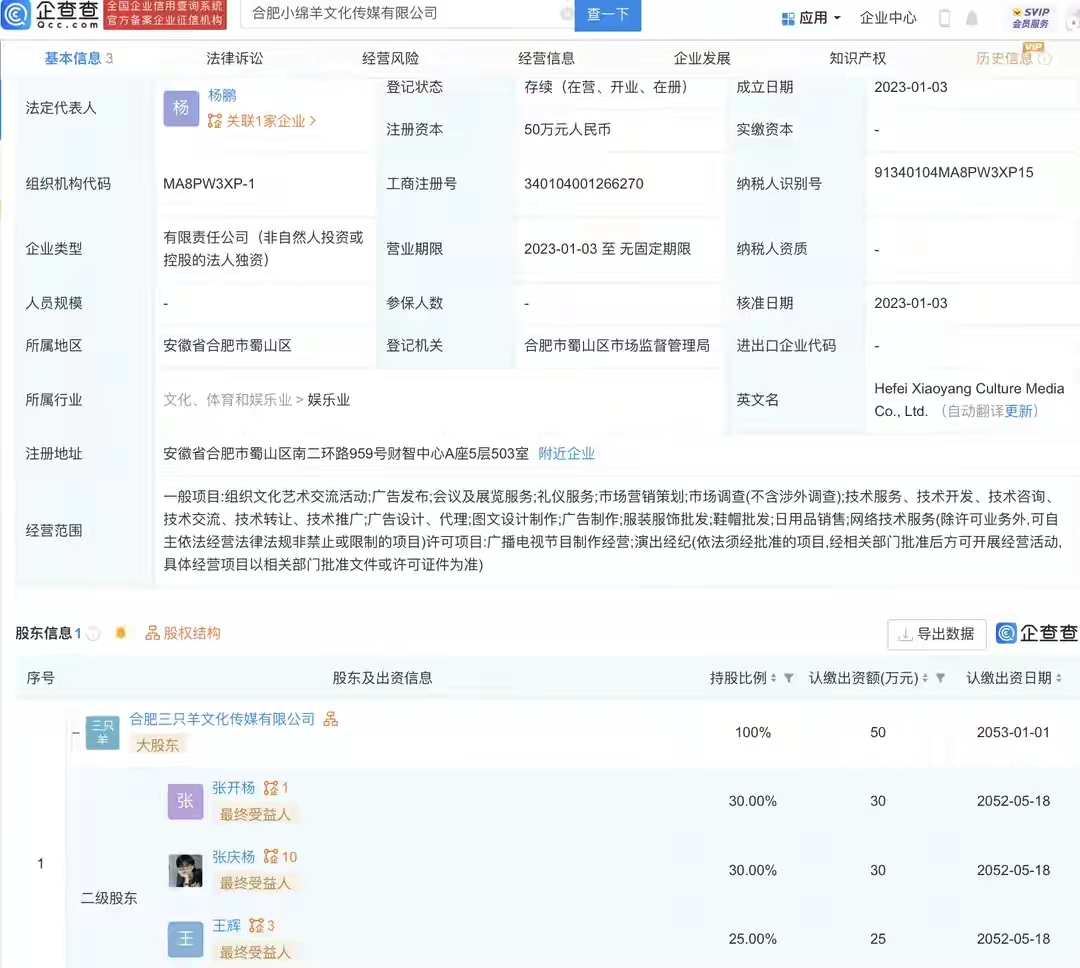This screenshot has height=968, width=1080.
Task: Click the mobile phone icon in header
Action: tap(944, 18)
